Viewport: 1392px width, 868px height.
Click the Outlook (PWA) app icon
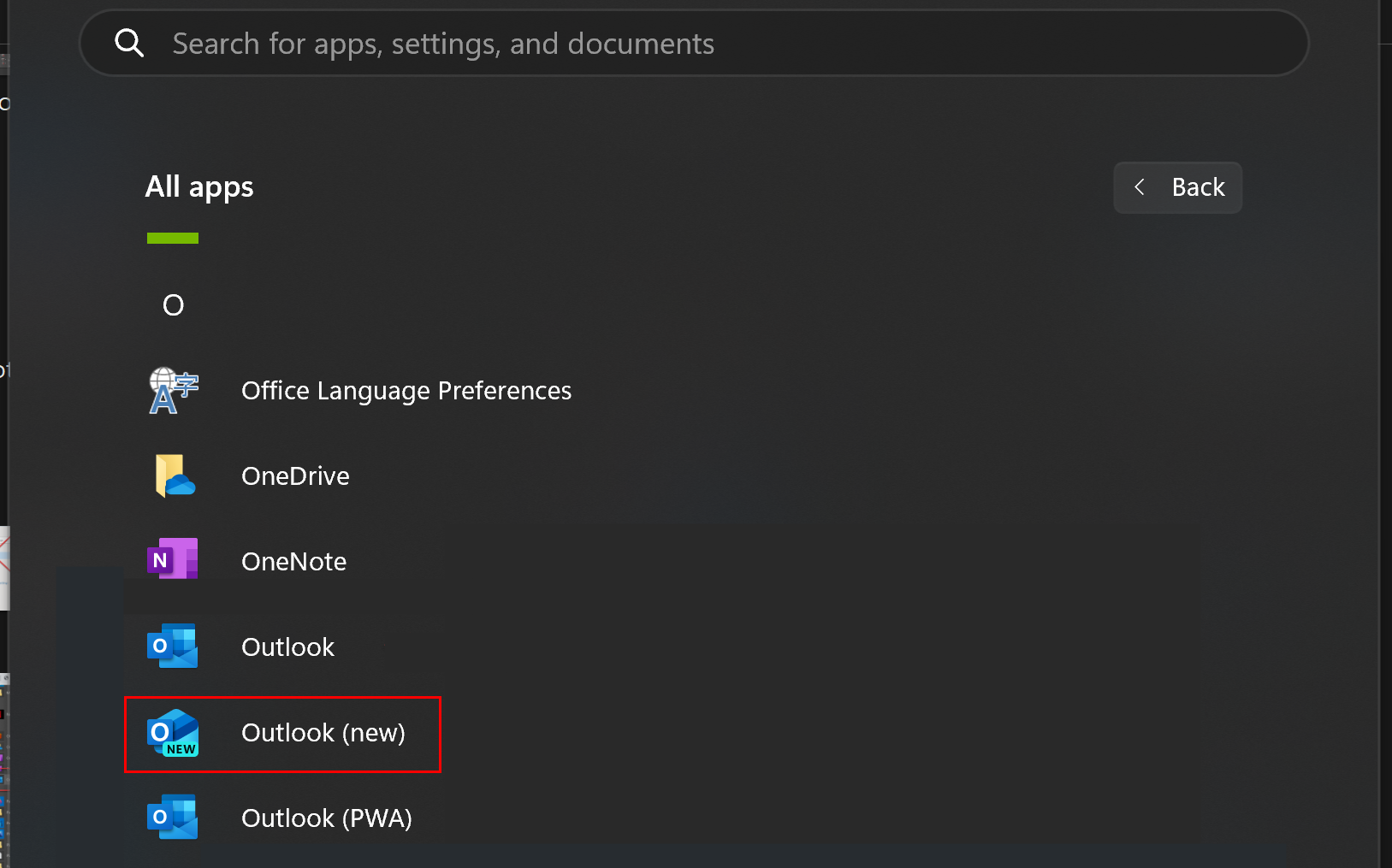coord(173,818)
